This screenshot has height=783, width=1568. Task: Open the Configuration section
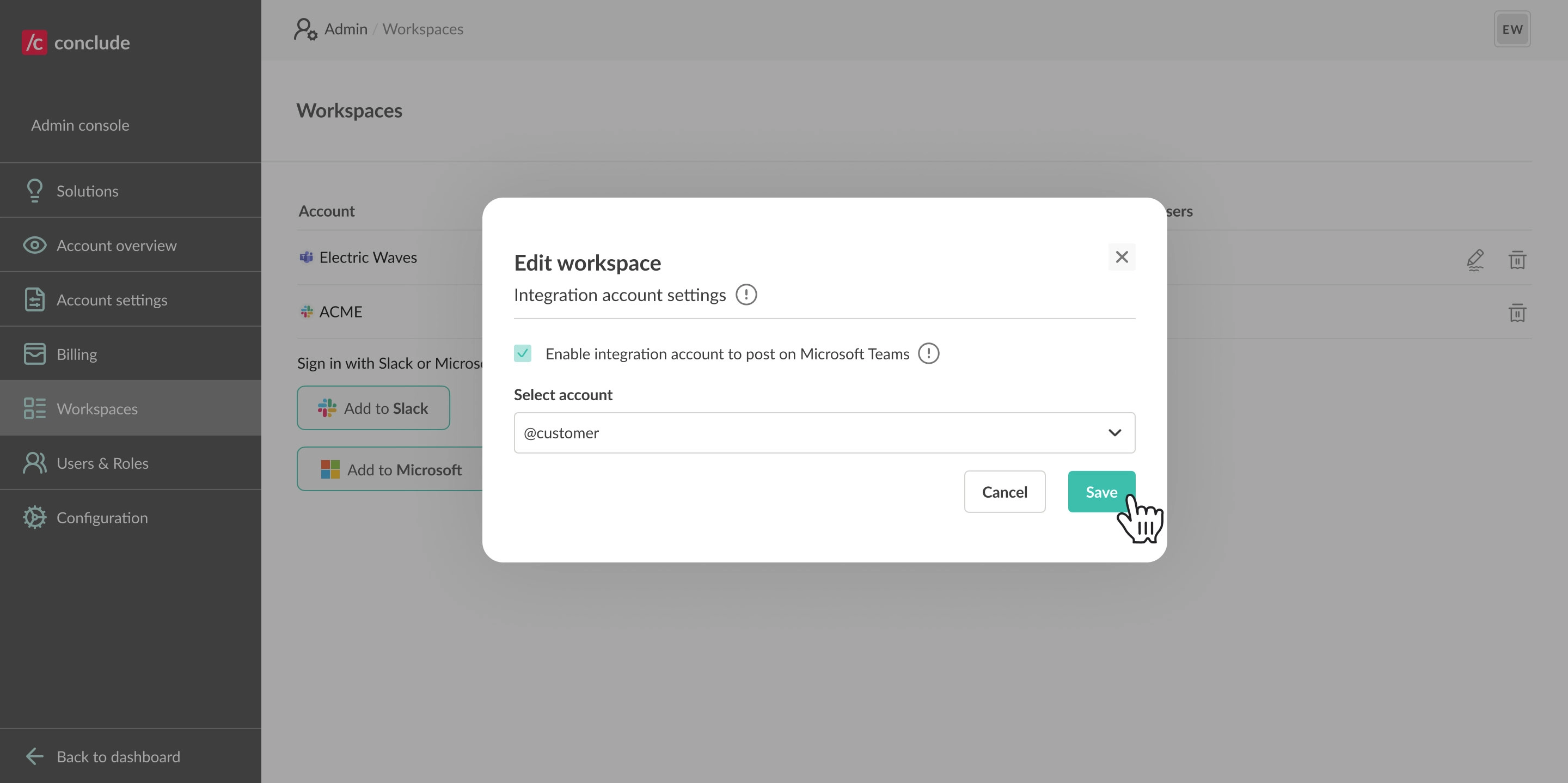coord(102,517)
